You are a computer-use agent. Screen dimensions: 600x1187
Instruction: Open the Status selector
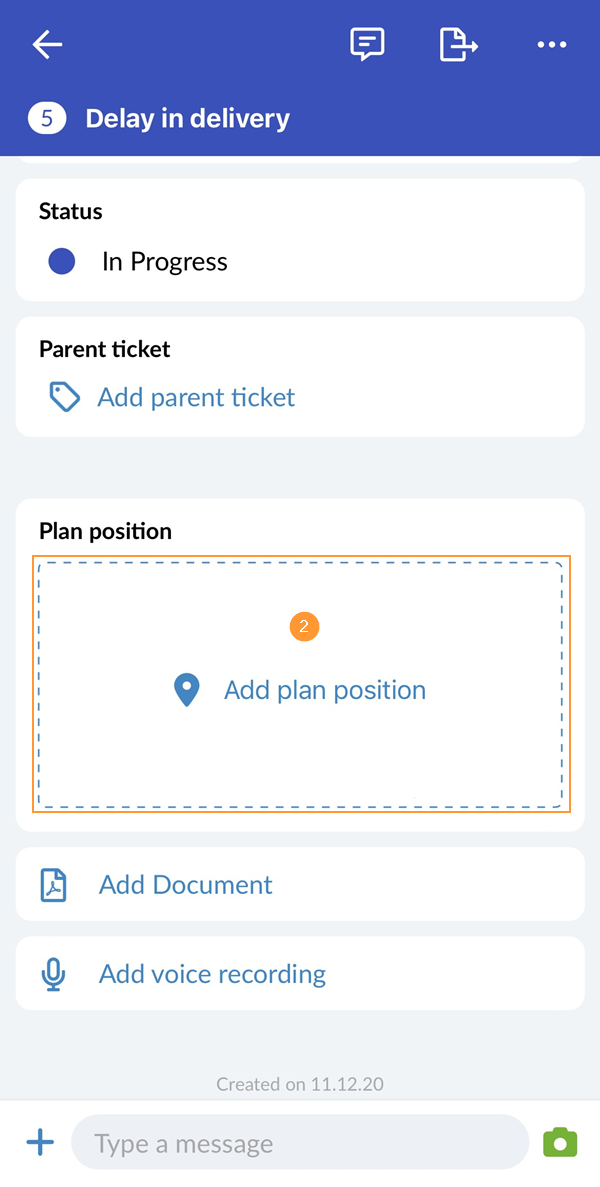70,211
